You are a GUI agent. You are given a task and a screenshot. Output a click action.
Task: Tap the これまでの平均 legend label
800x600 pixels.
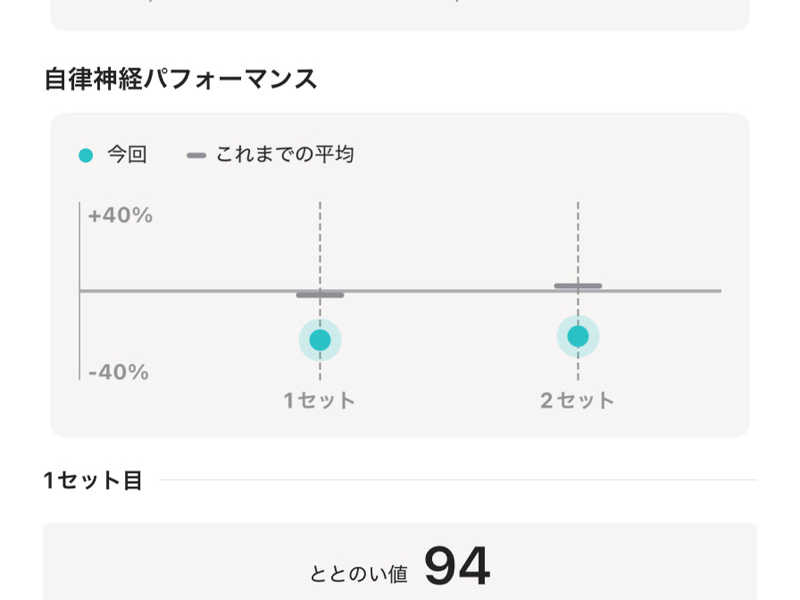coord(285,154)
